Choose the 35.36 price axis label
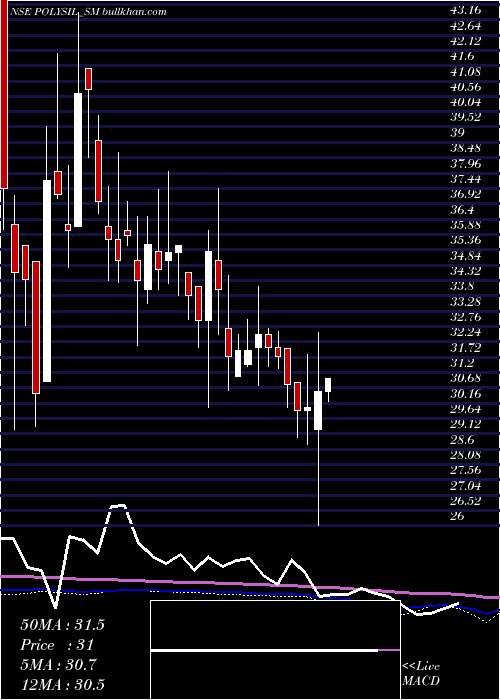The width and height of the screenshot is (500, 700). pyautogui.click(x=467, y=240)
